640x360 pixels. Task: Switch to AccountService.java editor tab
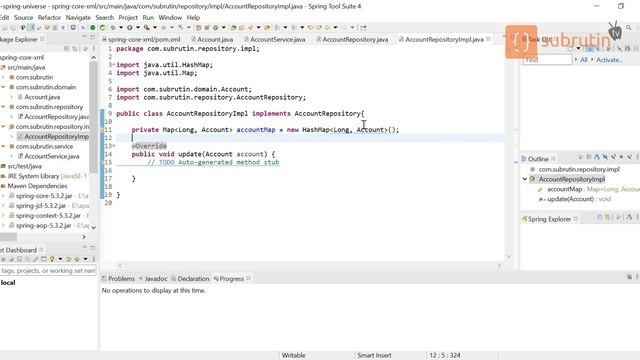pos(274,39)
